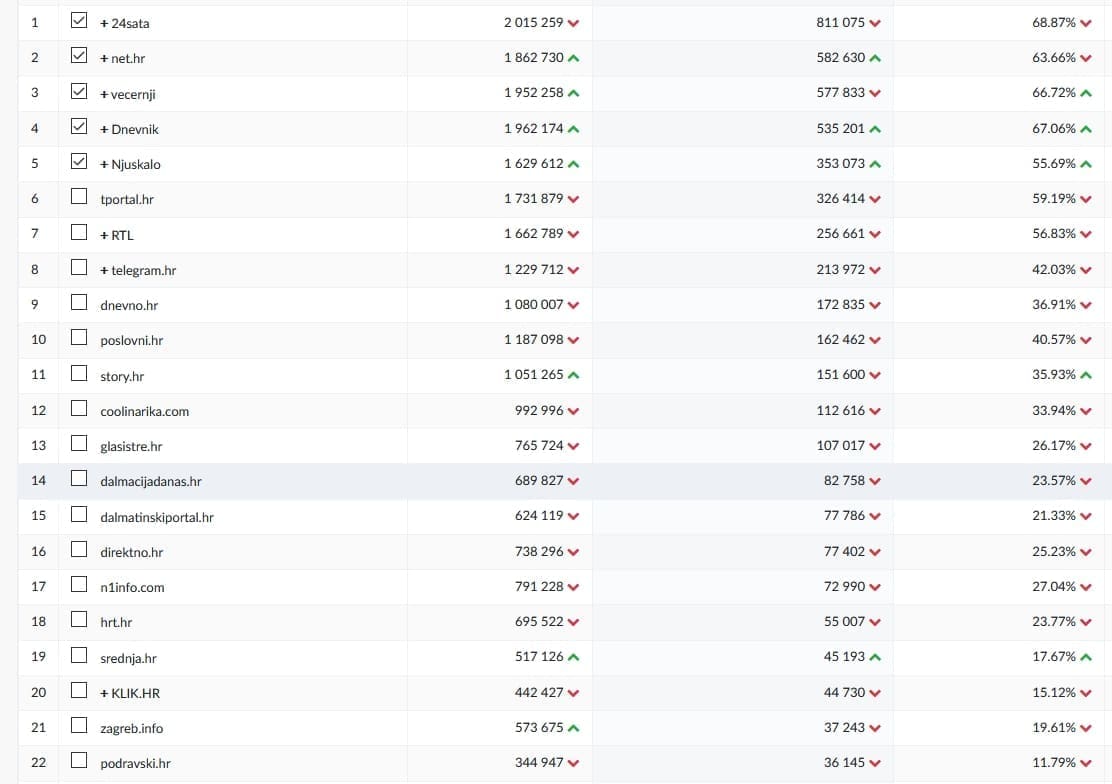Click the green up arrow beside 573 675
This screenshot has width=1112, height=784.
(x=573, y=728)
